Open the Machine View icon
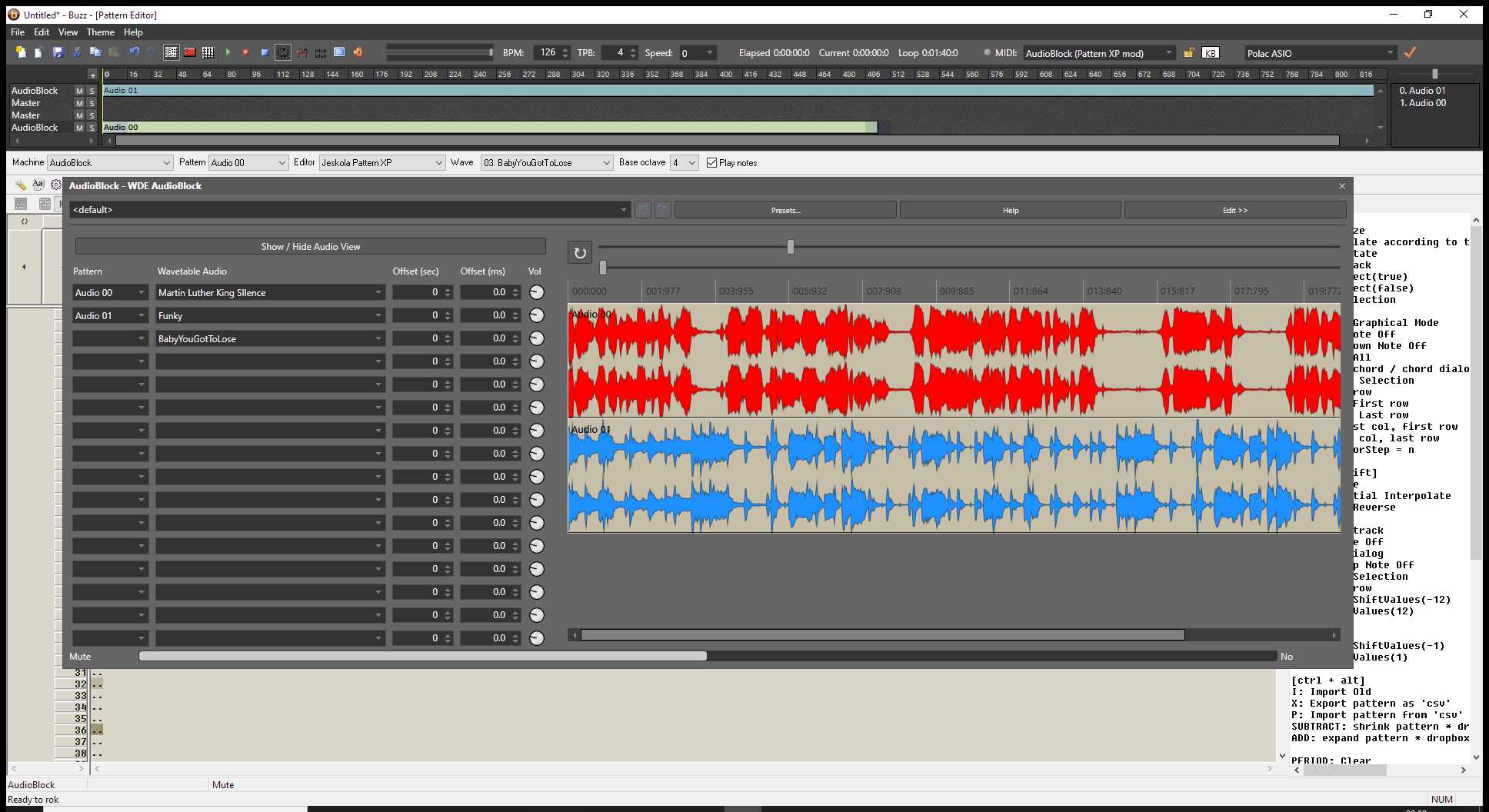The image size is (1489, 812). pos(188,52)
